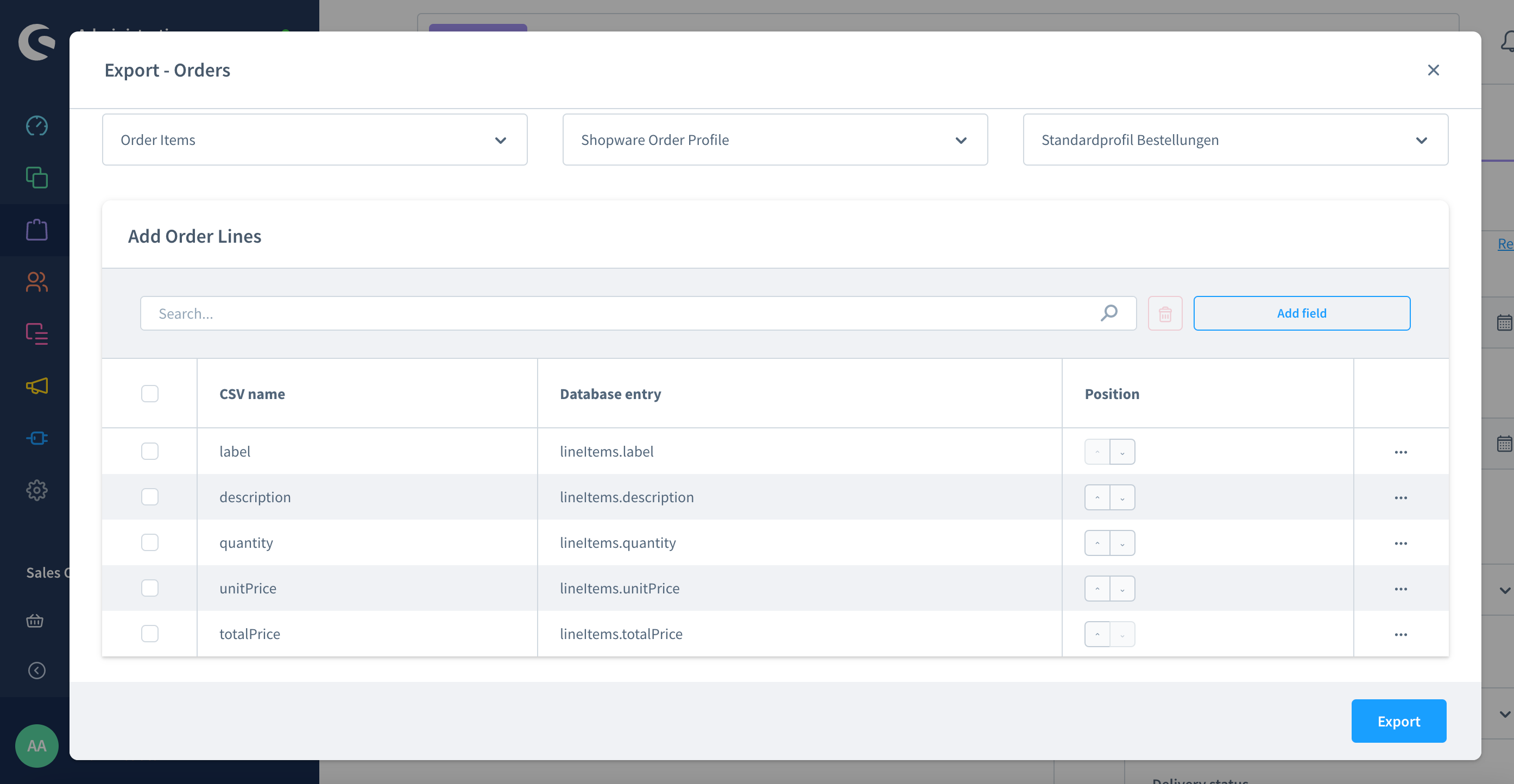Open the Settings gear icon

click(36, 490)
